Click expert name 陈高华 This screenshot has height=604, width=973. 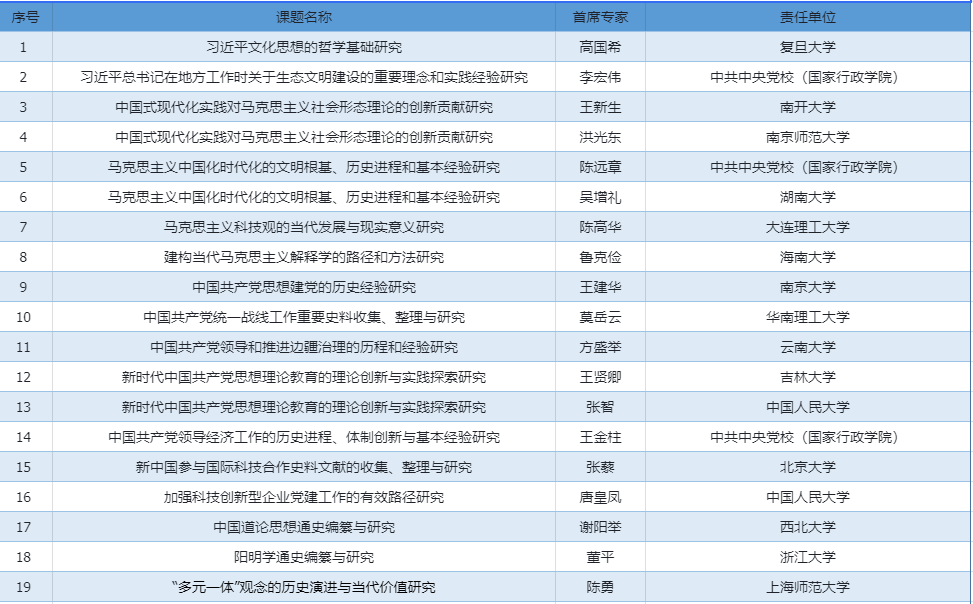[x=600, y=227]
